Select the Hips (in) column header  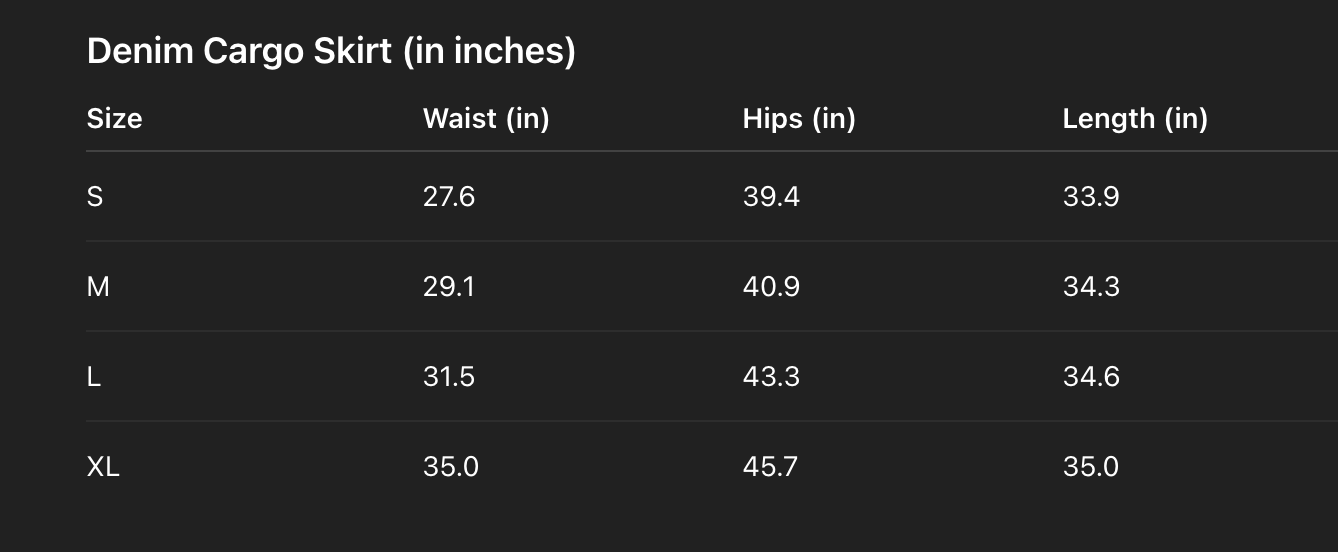pos(799,119)
